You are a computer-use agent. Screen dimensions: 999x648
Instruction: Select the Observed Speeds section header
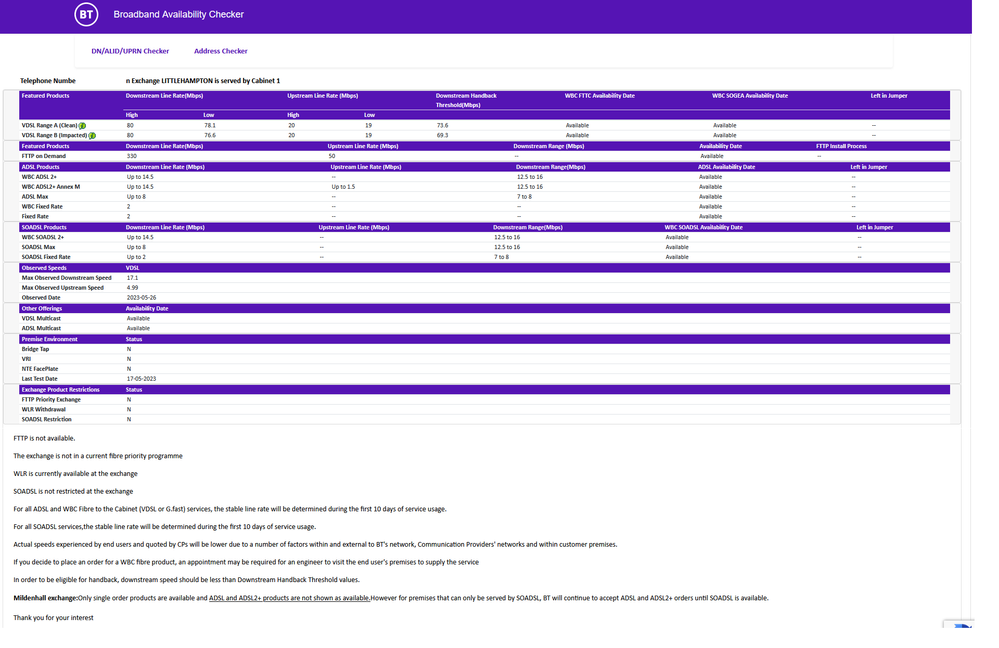[x=45, y=268]
